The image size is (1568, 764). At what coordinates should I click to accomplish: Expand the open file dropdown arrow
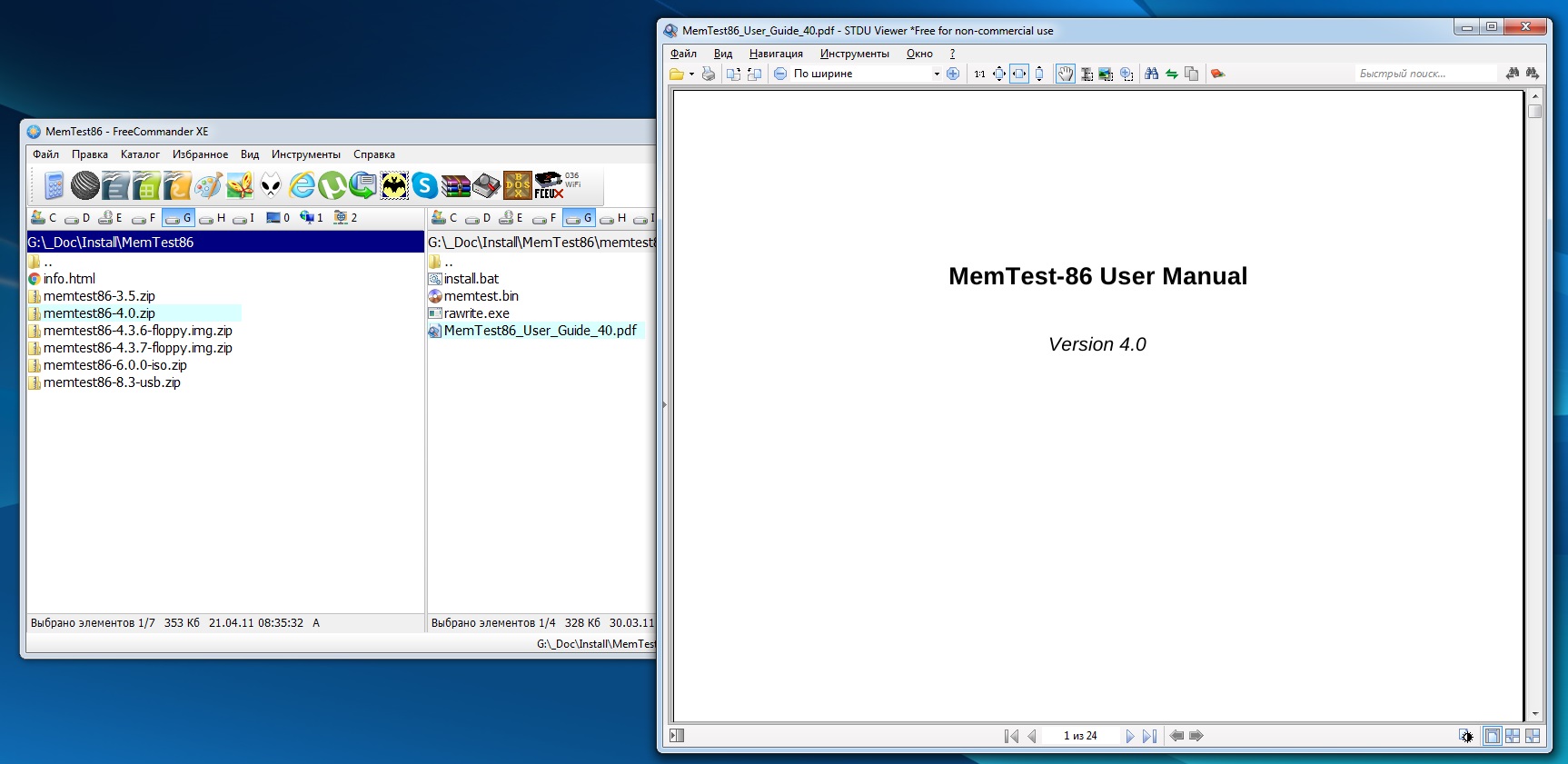click(691, 74)
